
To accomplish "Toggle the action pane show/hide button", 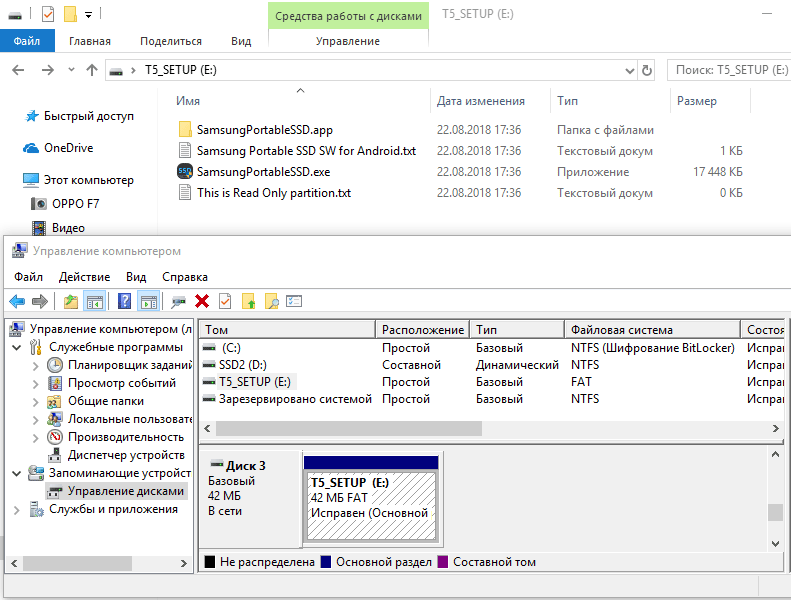I will [148, 301].
